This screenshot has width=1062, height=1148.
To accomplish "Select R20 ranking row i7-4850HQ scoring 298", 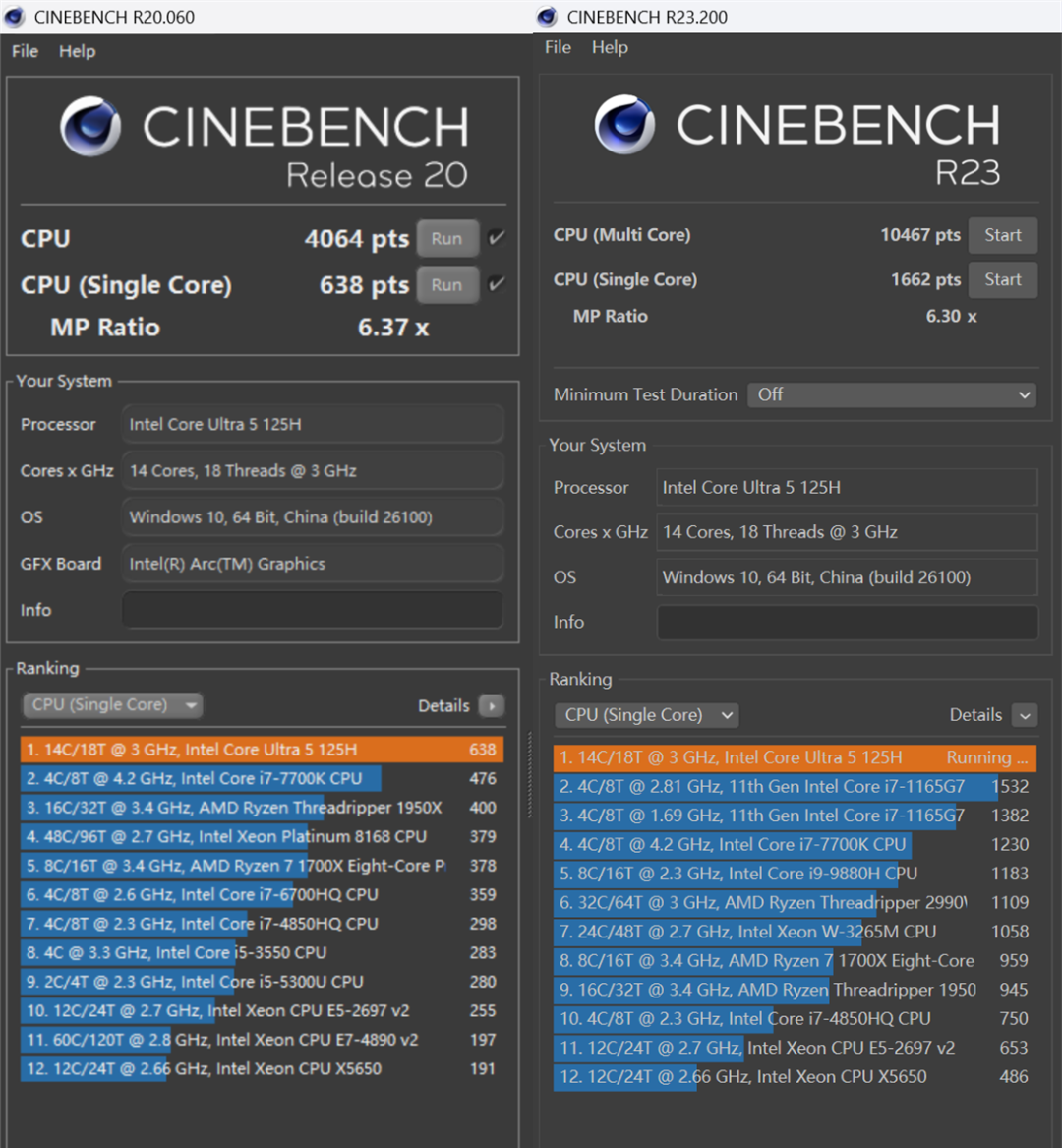I will tap(262, 924).
